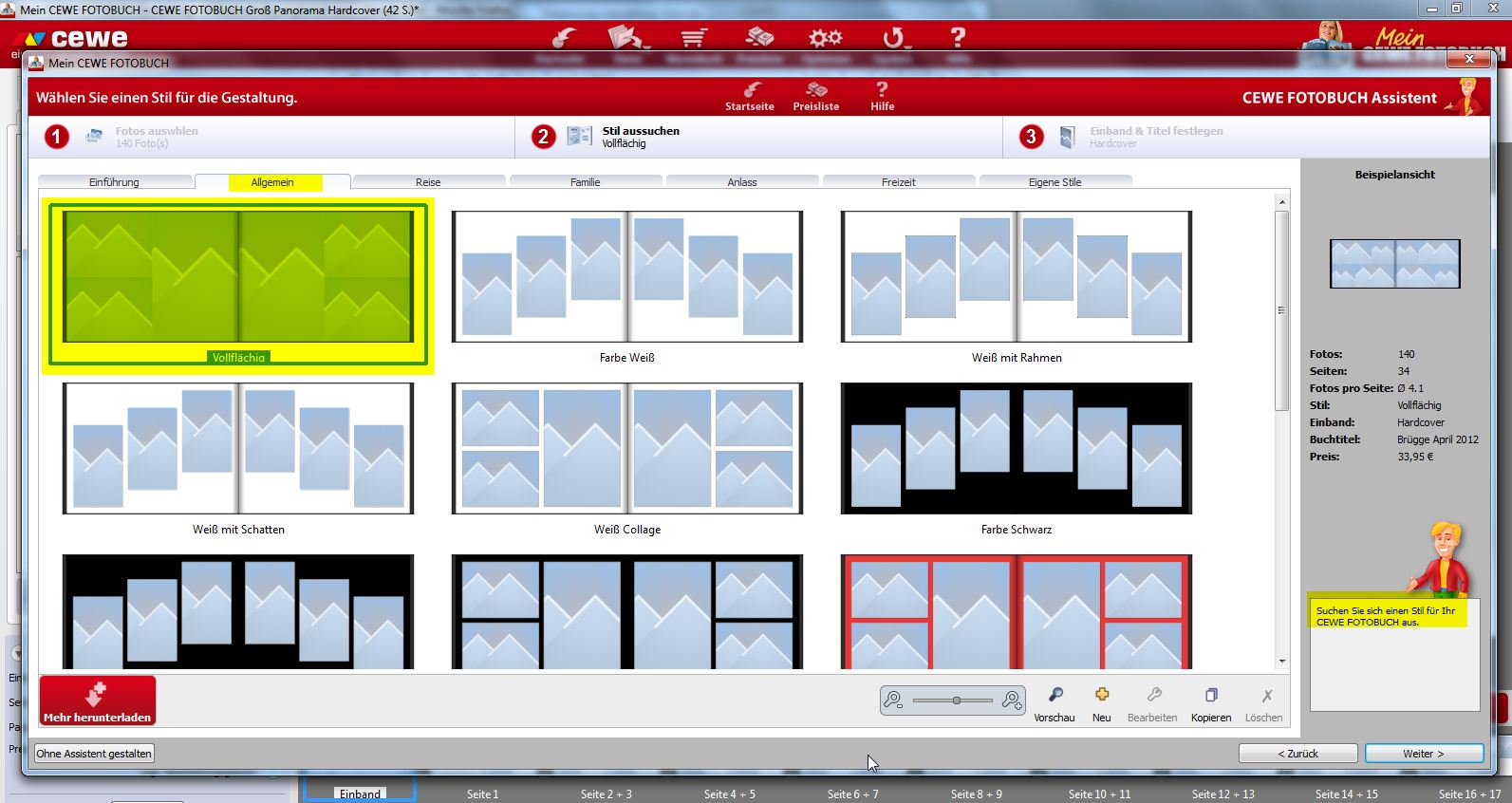1512x803 pixels.
Task: Select Seite 6 + 7 in page strip
Action: tap(853, 794)
